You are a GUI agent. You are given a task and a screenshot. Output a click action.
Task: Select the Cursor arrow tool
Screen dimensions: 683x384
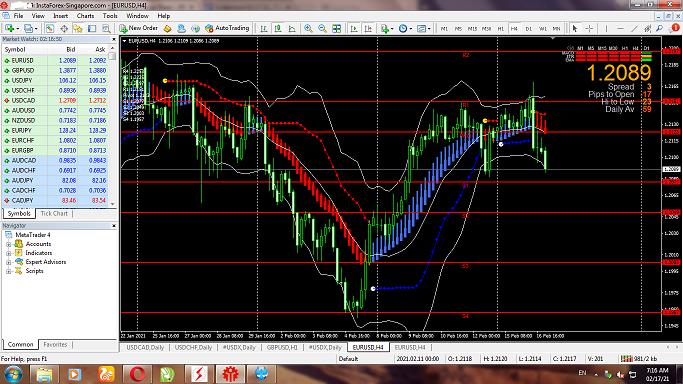[575, 28]
